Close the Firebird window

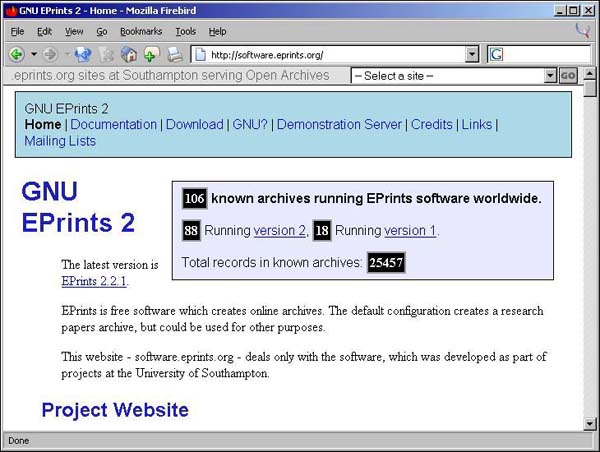click(x=589, y=10)
